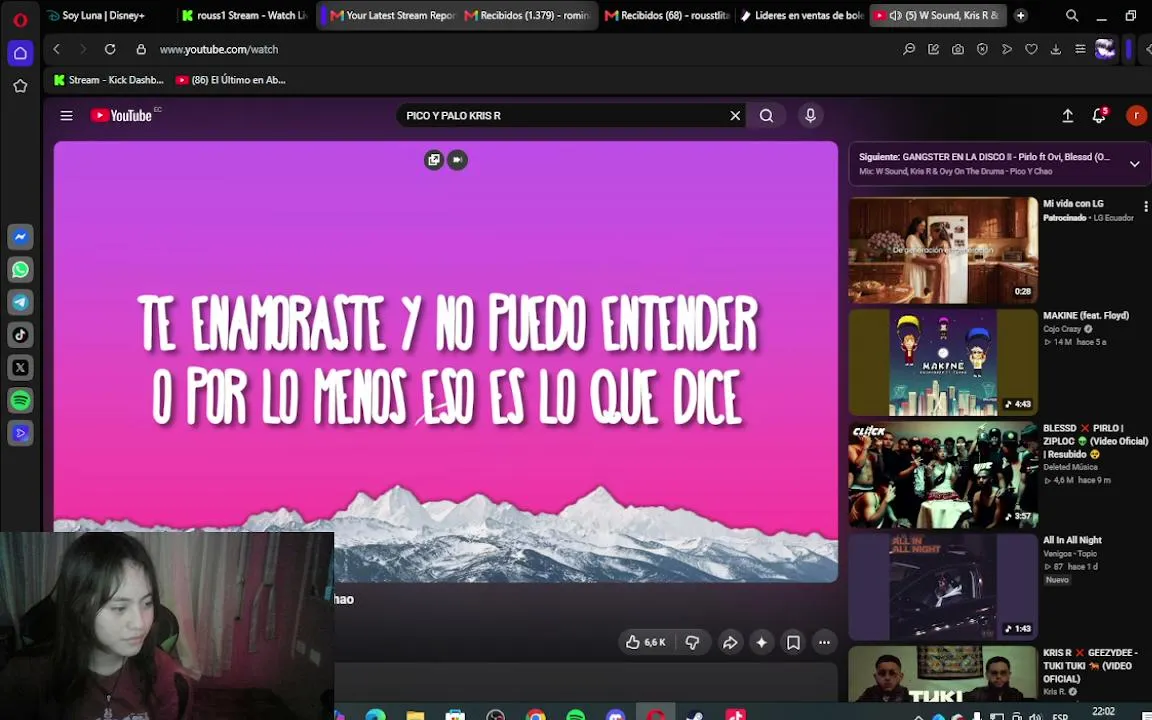Click the address bar URL www.youtube.com/watch
The image size is (1152, 720).
[219, 49]
